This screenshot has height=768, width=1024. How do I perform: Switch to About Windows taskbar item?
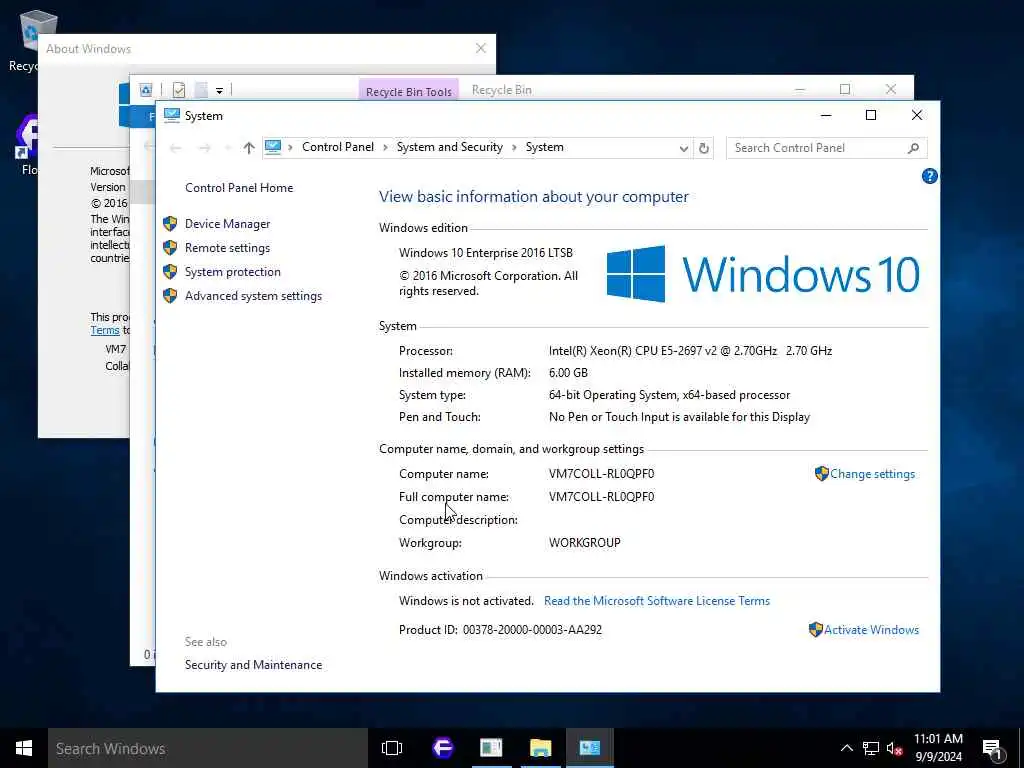tap(491, 748)
